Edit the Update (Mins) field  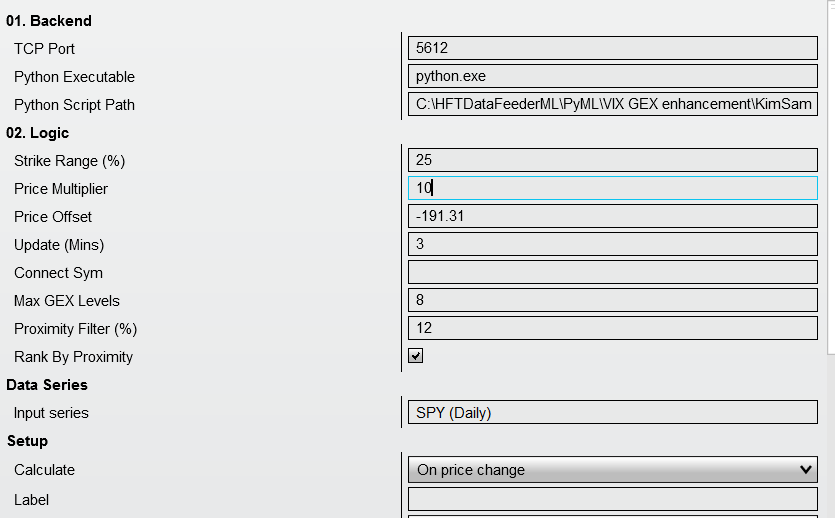(x=612, y=244)
